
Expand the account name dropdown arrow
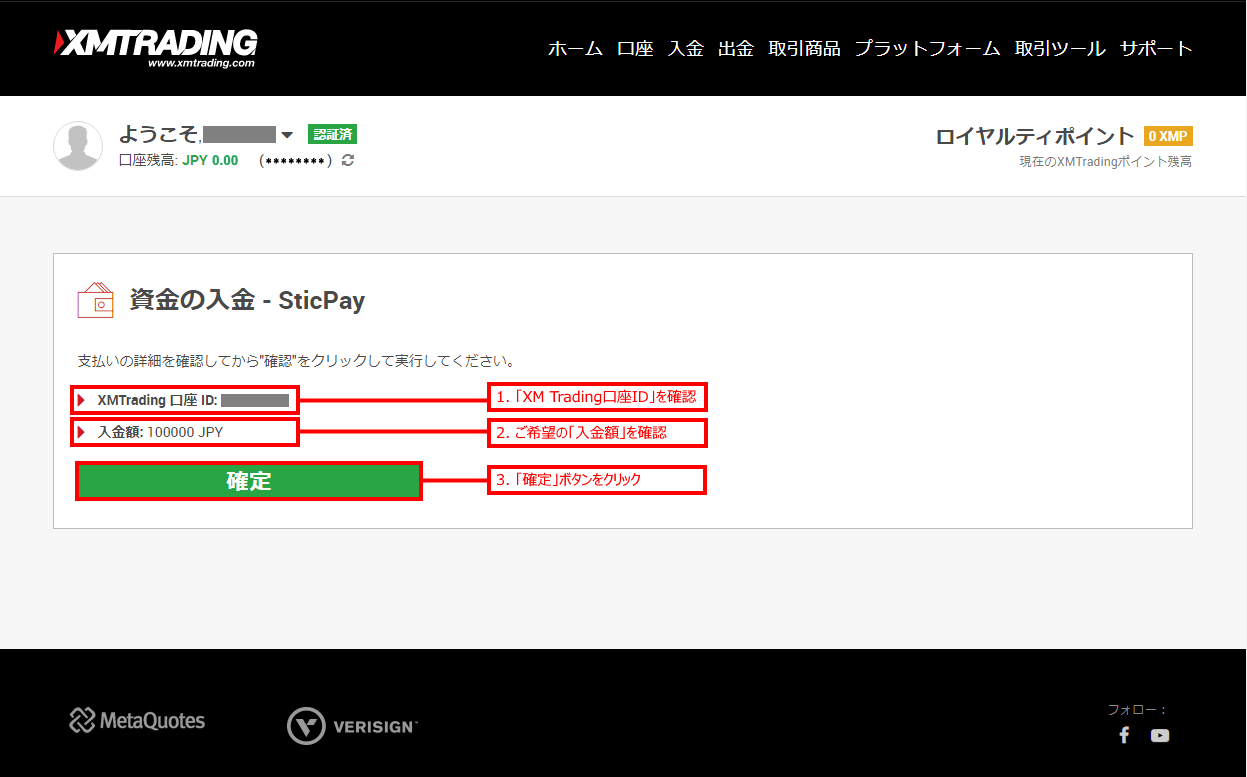tap(287, 135)
